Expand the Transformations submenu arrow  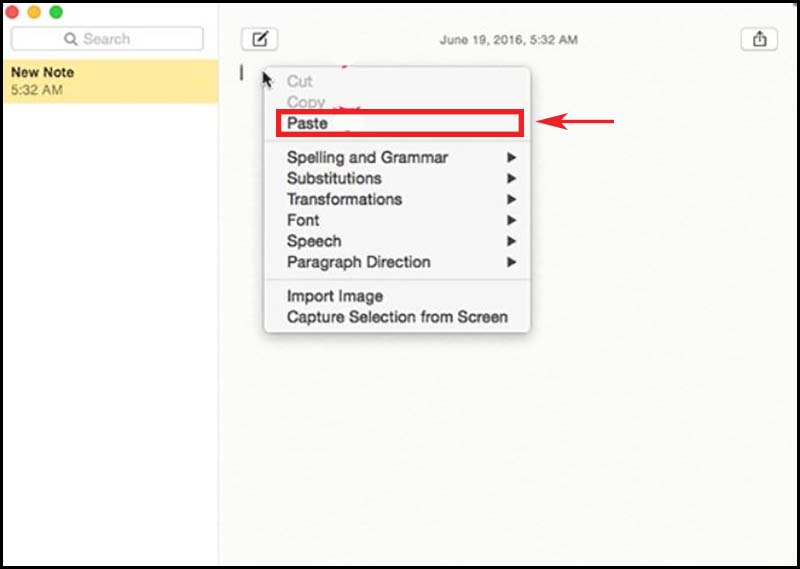[x=511, y=199]
